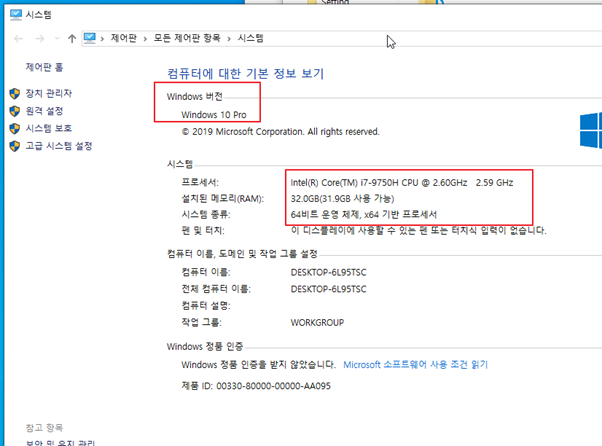This screenshot has height=446, width=602.
Task: Open 모든 제어판 항목 breadcrumb
Action: point(187,38)
